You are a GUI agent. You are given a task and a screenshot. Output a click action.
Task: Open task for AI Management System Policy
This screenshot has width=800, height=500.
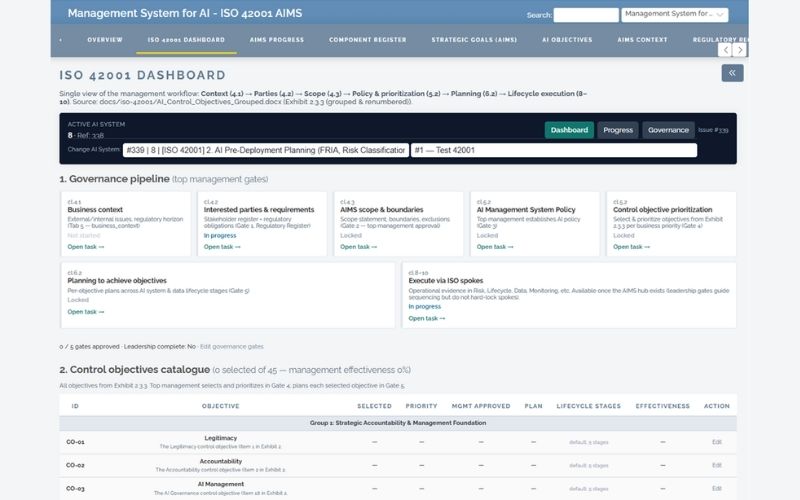(x=495, y=247)
